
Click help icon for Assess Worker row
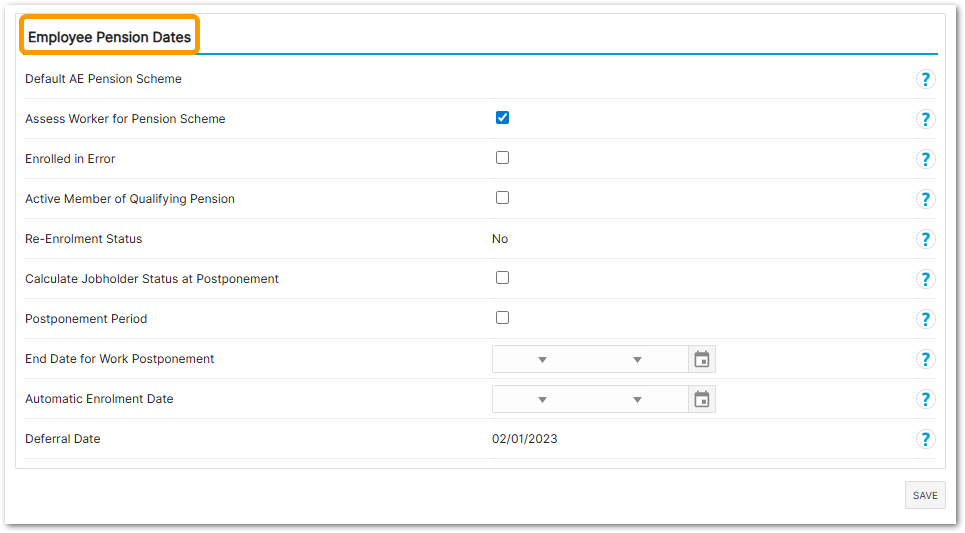(925, 119)
